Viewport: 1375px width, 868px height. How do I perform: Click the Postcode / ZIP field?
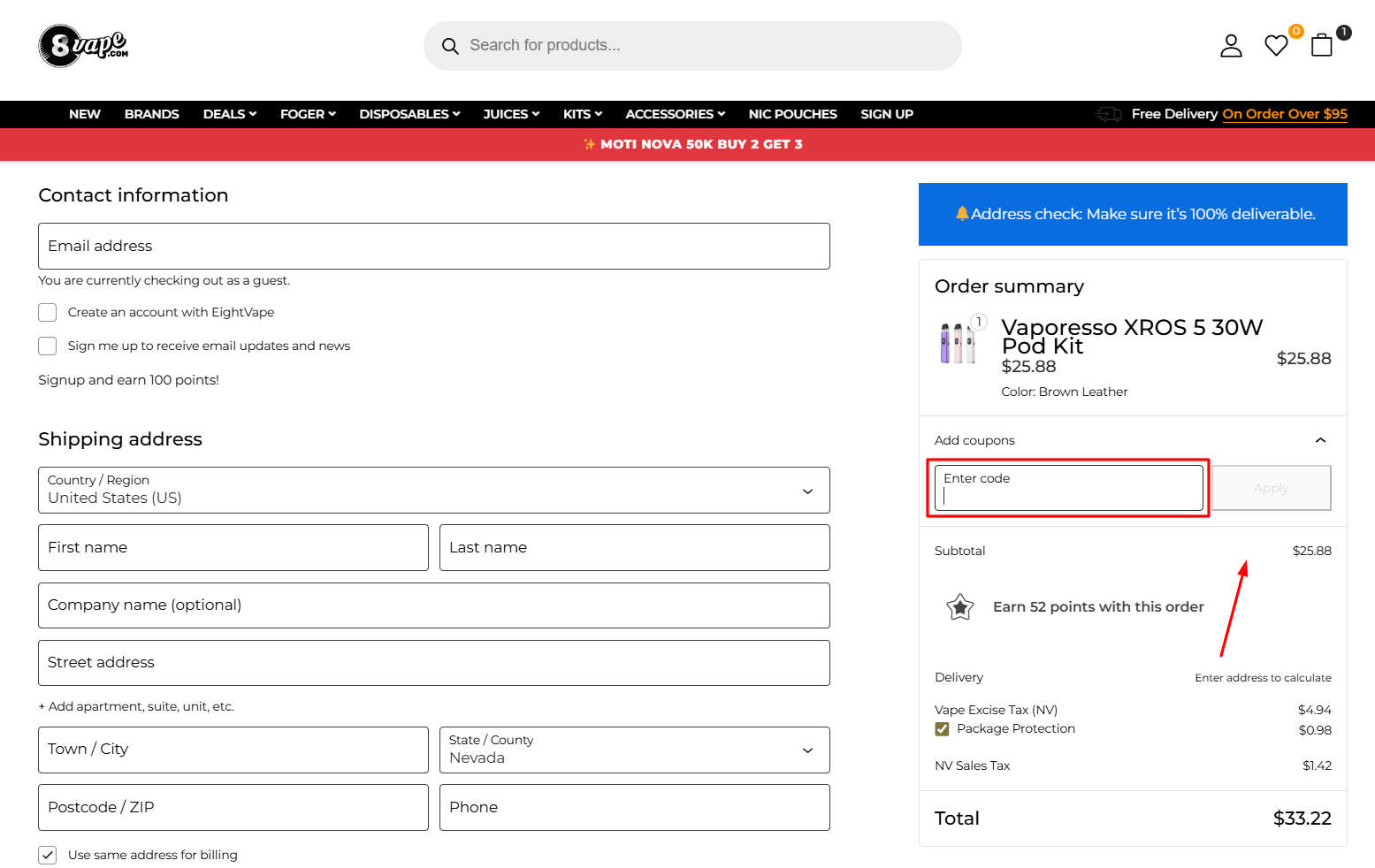pyautogui.click(x=233, y=808)
